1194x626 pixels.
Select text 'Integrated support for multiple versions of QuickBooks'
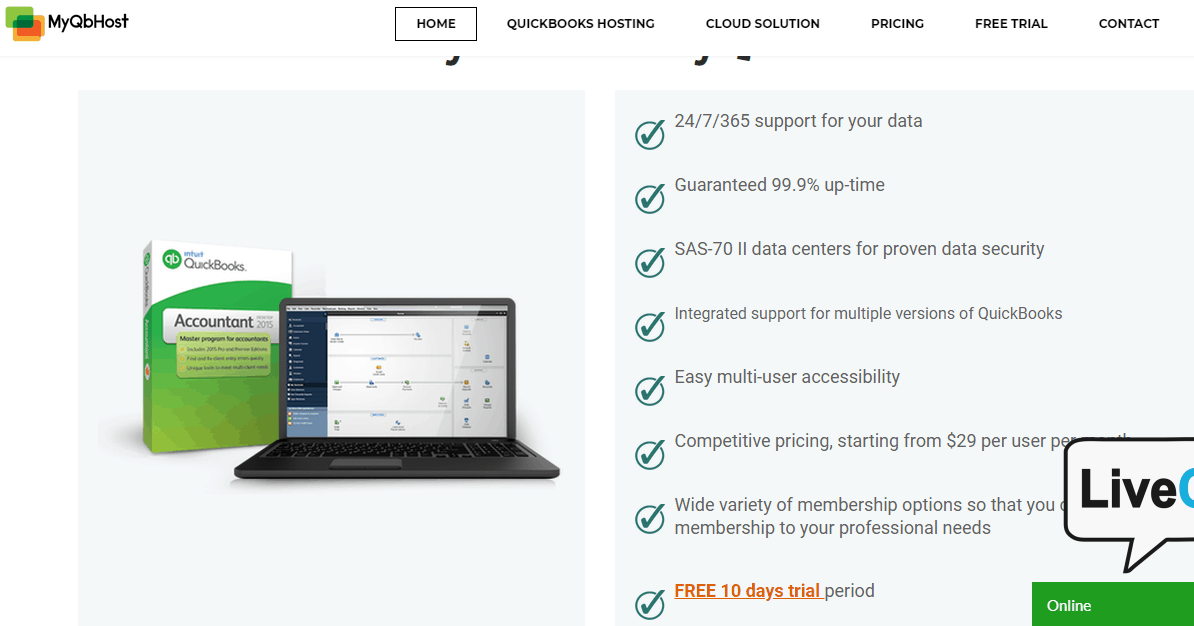(x=868, y=313)
